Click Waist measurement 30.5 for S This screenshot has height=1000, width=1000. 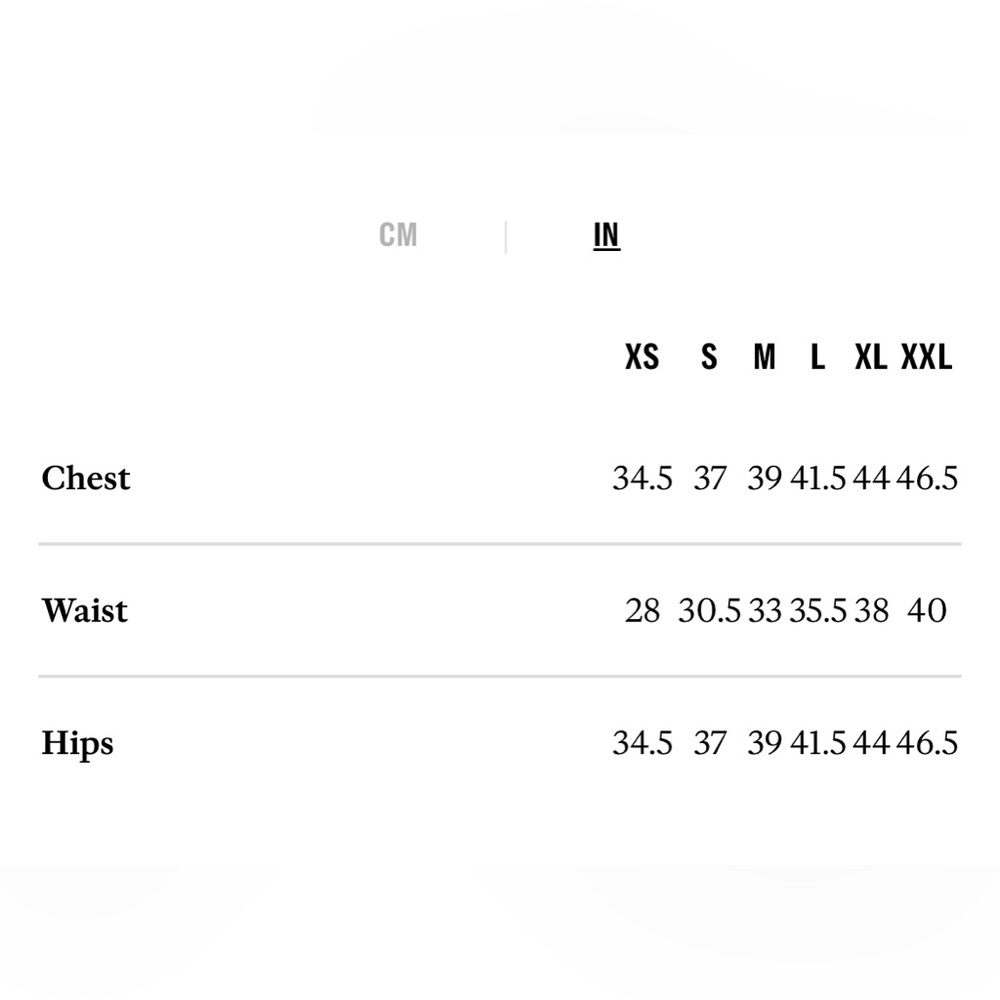[x=709, y=611]
